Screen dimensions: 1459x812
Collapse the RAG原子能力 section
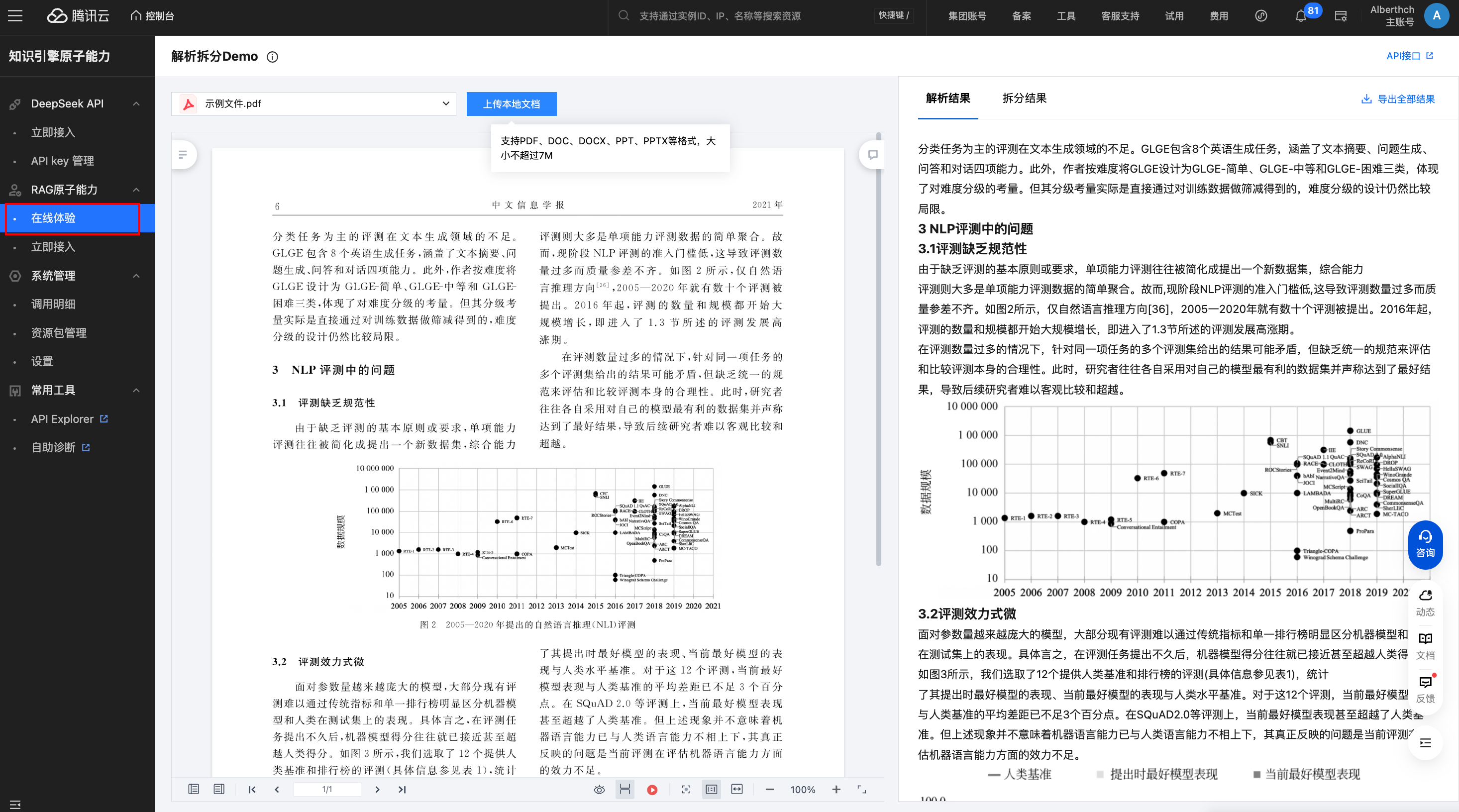coord(136,190)
